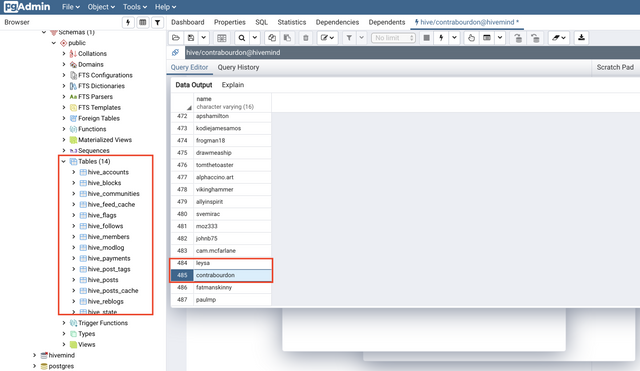
Task: Click the connection status link icon
Action: tap(176, 52)
